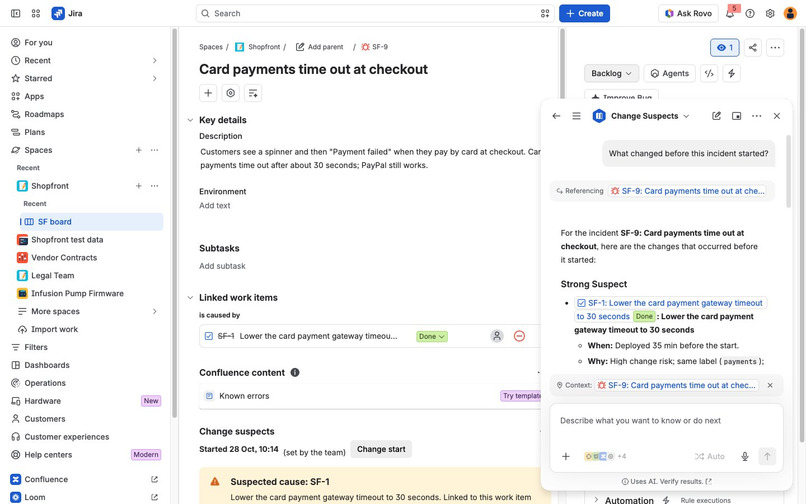Open the issue more actions menu
Viewport: 806px width, 504px height.
(x=775, y=48)
